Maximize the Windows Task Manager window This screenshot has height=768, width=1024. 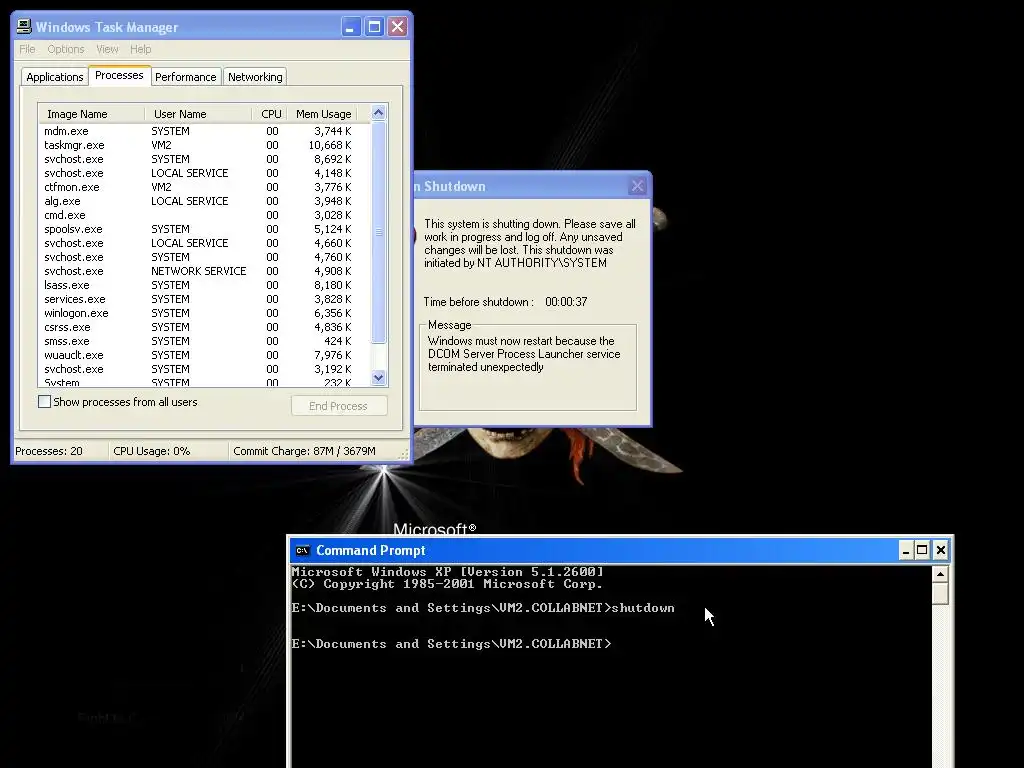(x=374, y=27)
